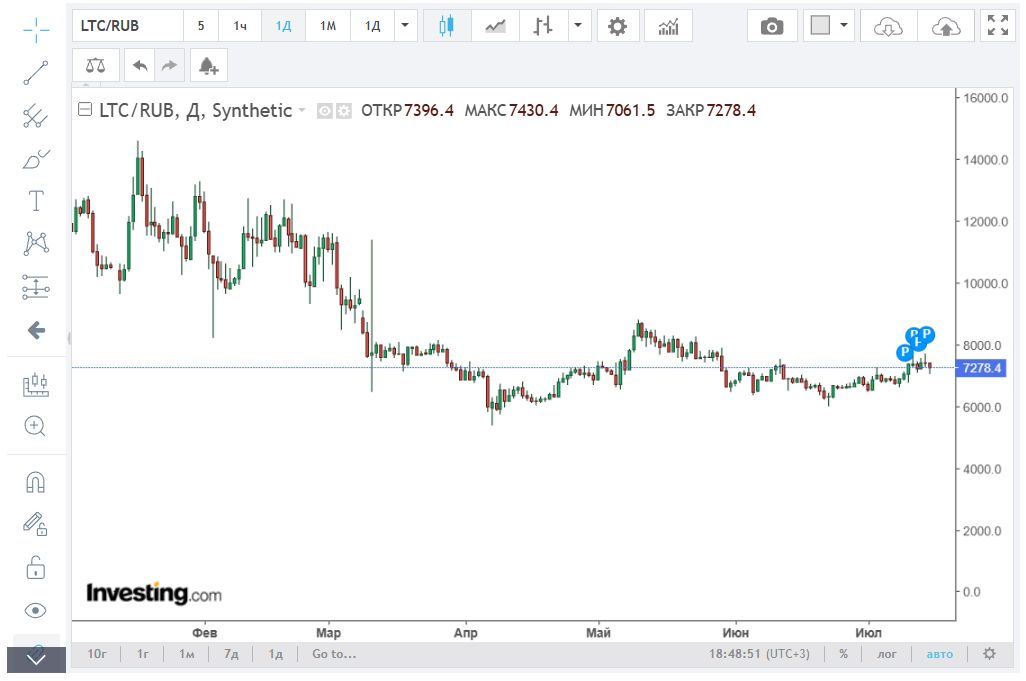1026x681 pixels.
Task: Switch to area chart style
Action: [x=495, y=26]
